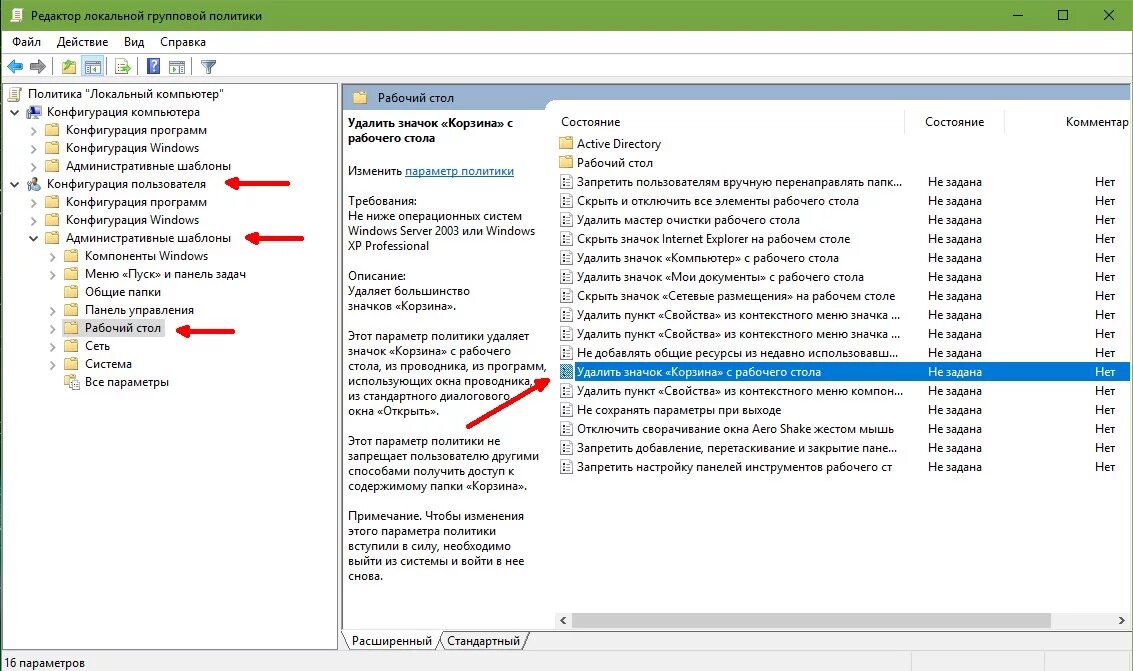Select Запретить пользователям вручную перенаправлять папки

point(739,182)
